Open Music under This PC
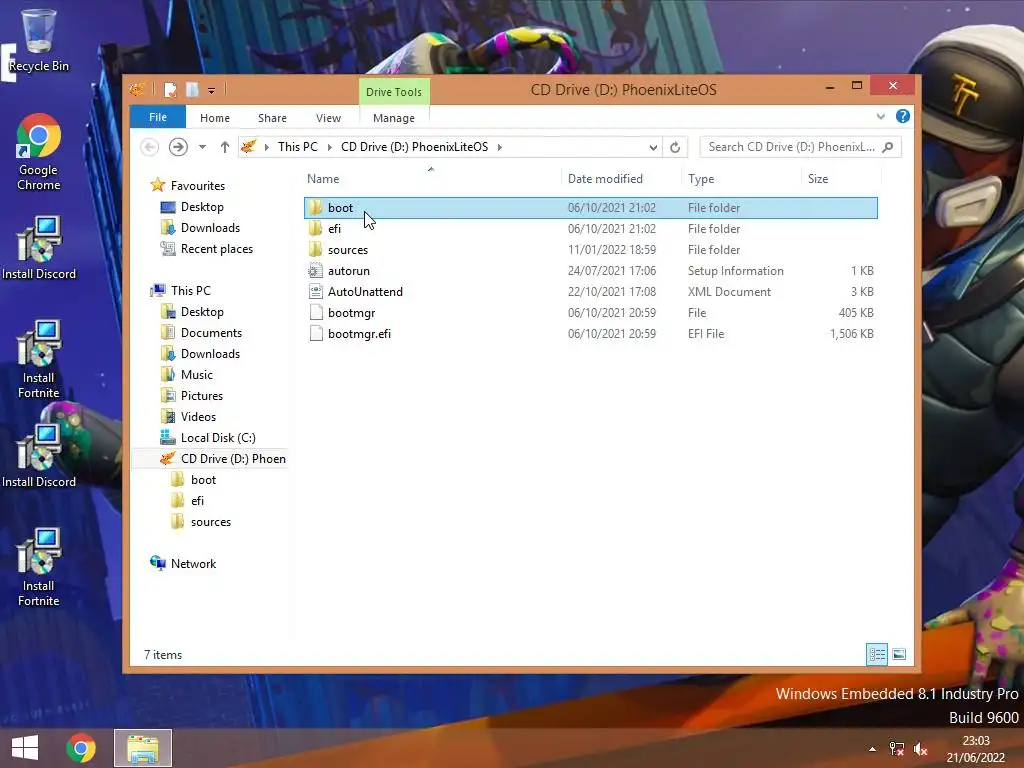 click(x=197, y=375)
